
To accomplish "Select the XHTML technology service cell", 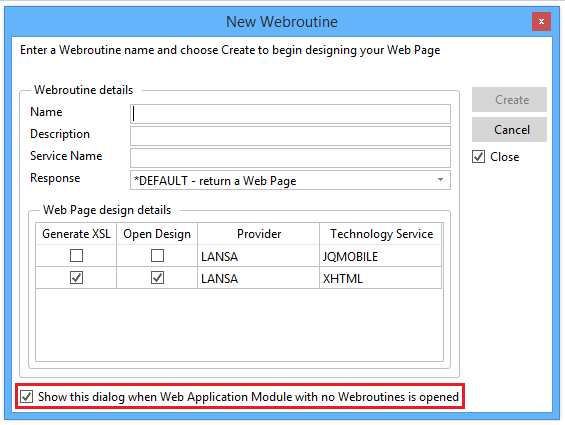I will [x=381, y=278].
